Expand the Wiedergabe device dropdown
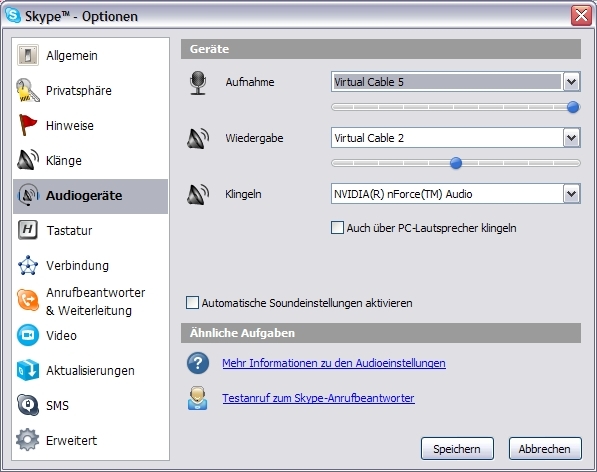The height and width of the screenshot is (472, 597). [571, 137]
